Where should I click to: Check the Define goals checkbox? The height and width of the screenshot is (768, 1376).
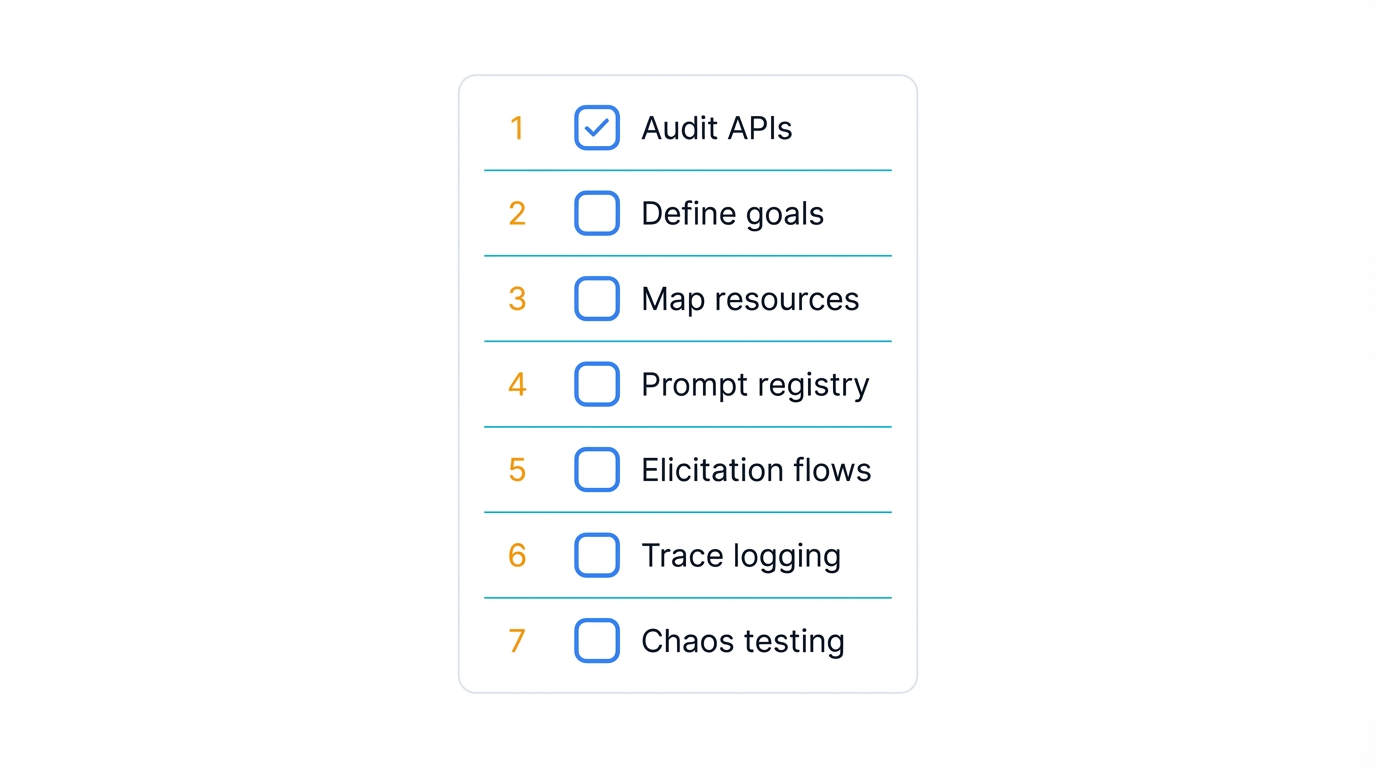click(x=597, y=213)
